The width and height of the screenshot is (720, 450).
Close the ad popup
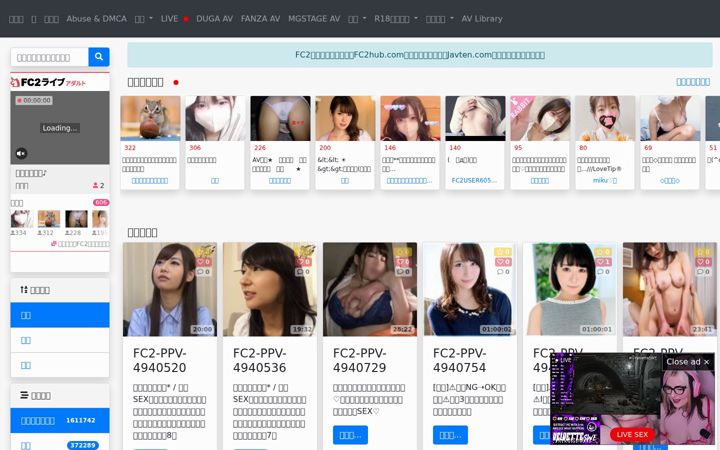click(x=688, y=362)
